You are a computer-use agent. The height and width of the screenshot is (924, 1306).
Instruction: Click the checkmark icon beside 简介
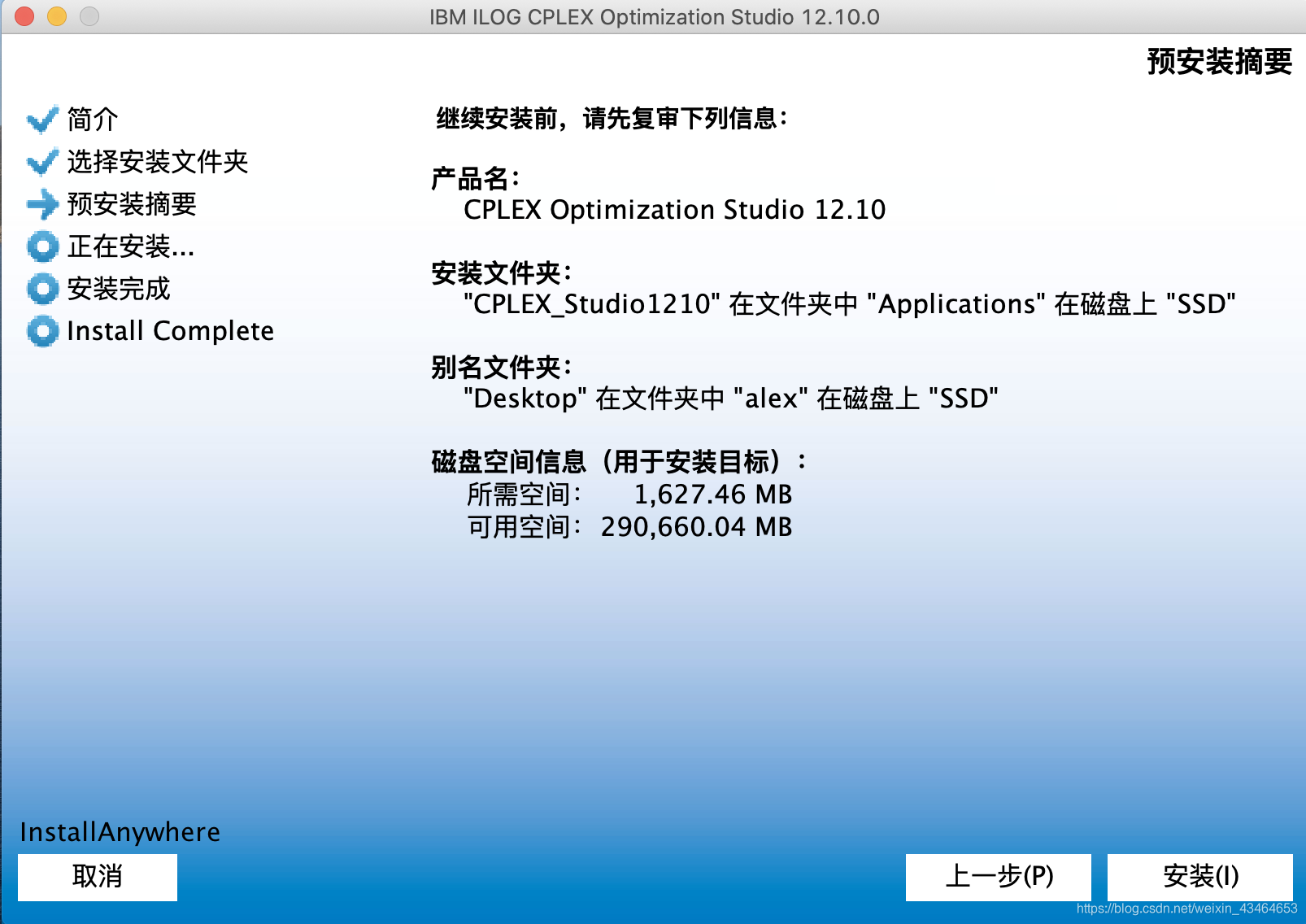coord(42,120)
